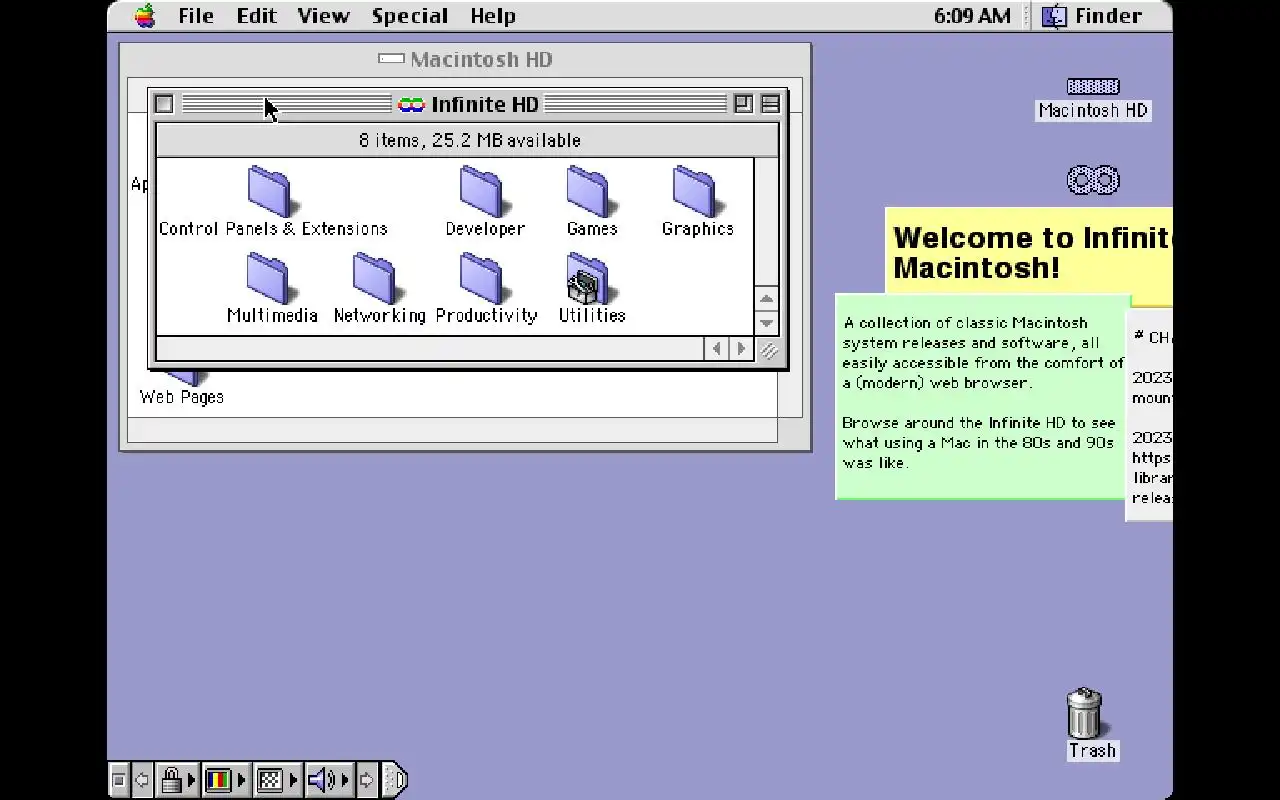This screenshot has height=800, width=1280.
Task: Open the View menu
Action: (x=324, y=16)
